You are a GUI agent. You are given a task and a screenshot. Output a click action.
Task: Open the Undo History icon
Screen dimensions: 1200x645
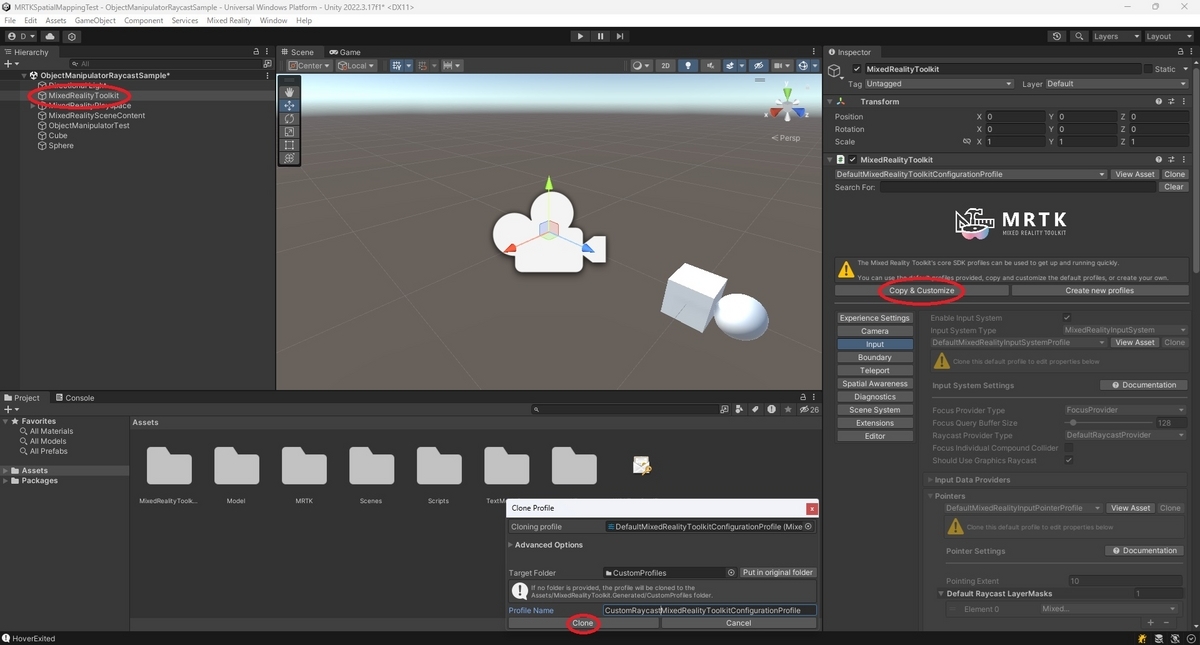tap(1057, 36)
